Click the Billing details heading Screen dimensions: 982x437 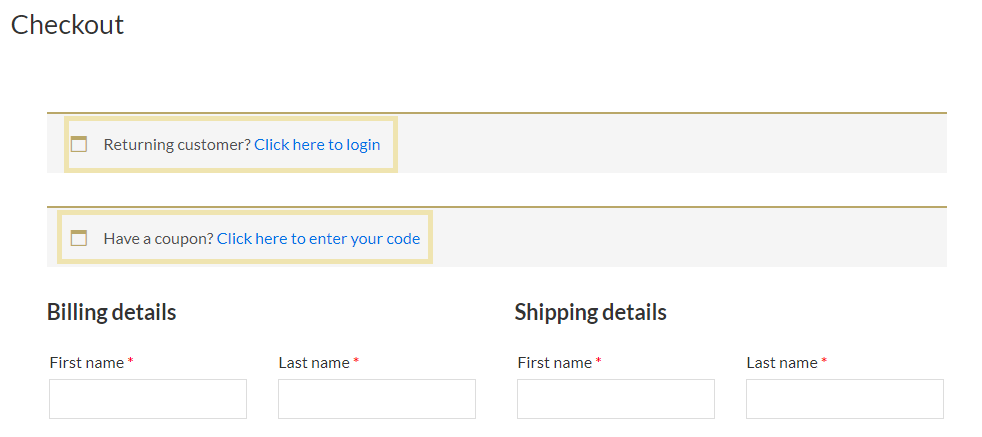click(111, 312)
